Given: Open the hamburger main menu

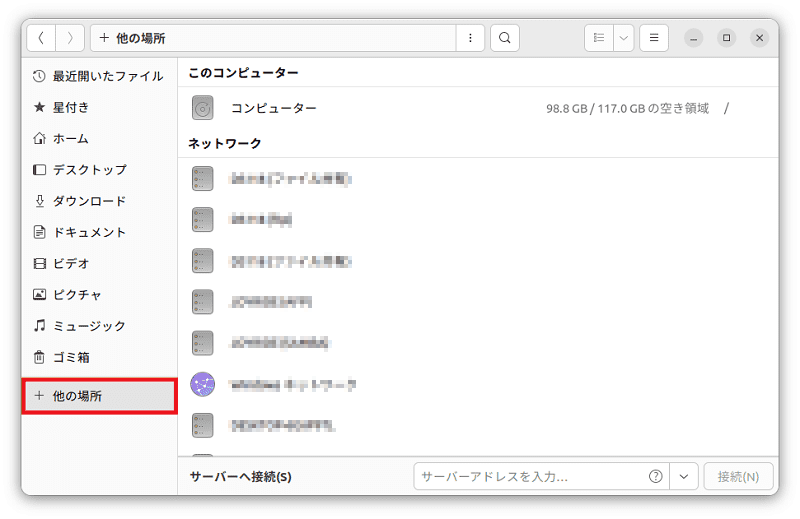Looking at the screenshot, I should pos(654,38).
